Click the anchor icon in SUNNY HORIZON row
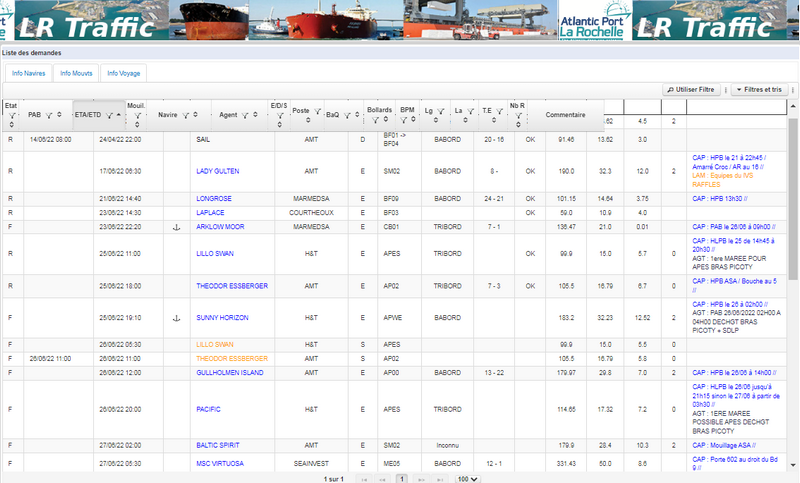Viewport: 800px width, 483px height. tap(175, 318)
